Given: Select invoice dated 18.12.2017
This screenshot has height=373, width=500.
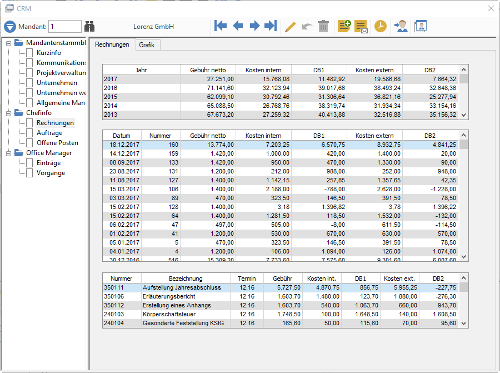Looking at the screenshot, I should [281, 145].
